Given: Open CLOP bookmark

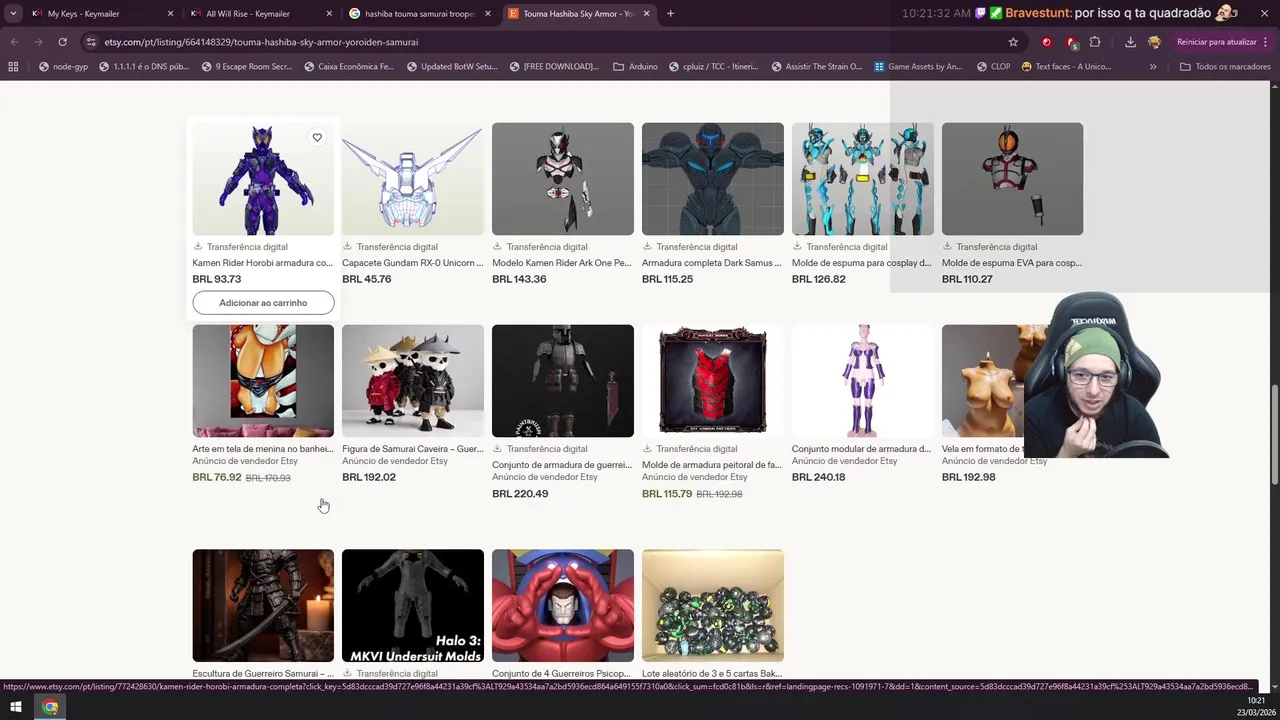Looking at the screenshot, I should click(991, 66).
